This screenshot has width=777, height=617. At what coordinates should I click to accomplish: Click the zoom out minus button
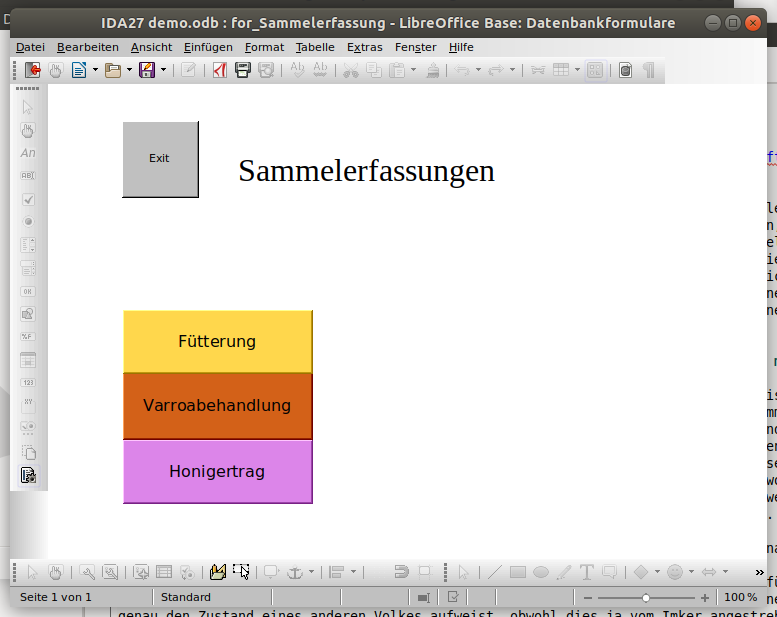(588, 598)
